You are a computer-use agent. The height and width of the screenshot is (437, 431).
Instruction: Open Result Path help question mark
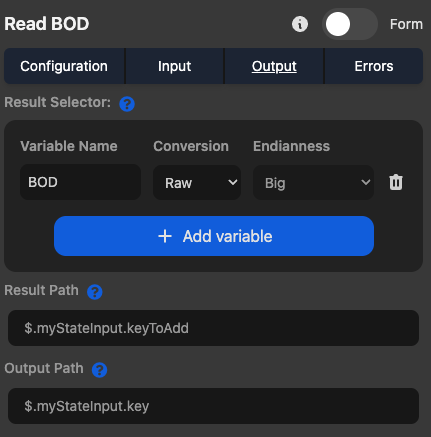(95, 292)
